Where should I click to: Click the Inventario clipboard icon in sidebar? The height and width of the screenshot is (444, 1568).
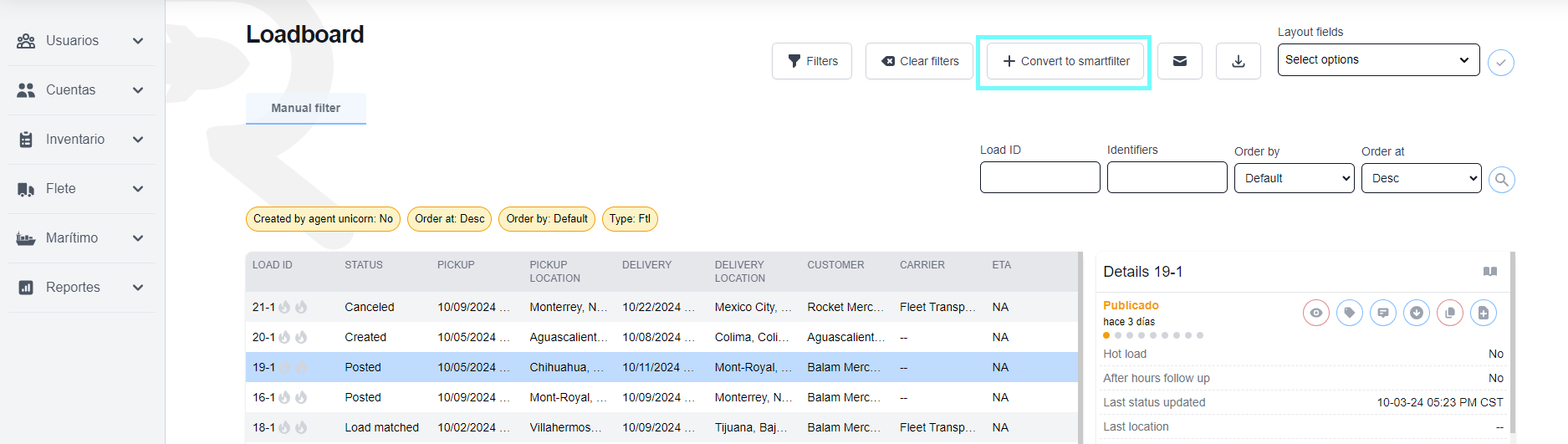click(26, 140)
